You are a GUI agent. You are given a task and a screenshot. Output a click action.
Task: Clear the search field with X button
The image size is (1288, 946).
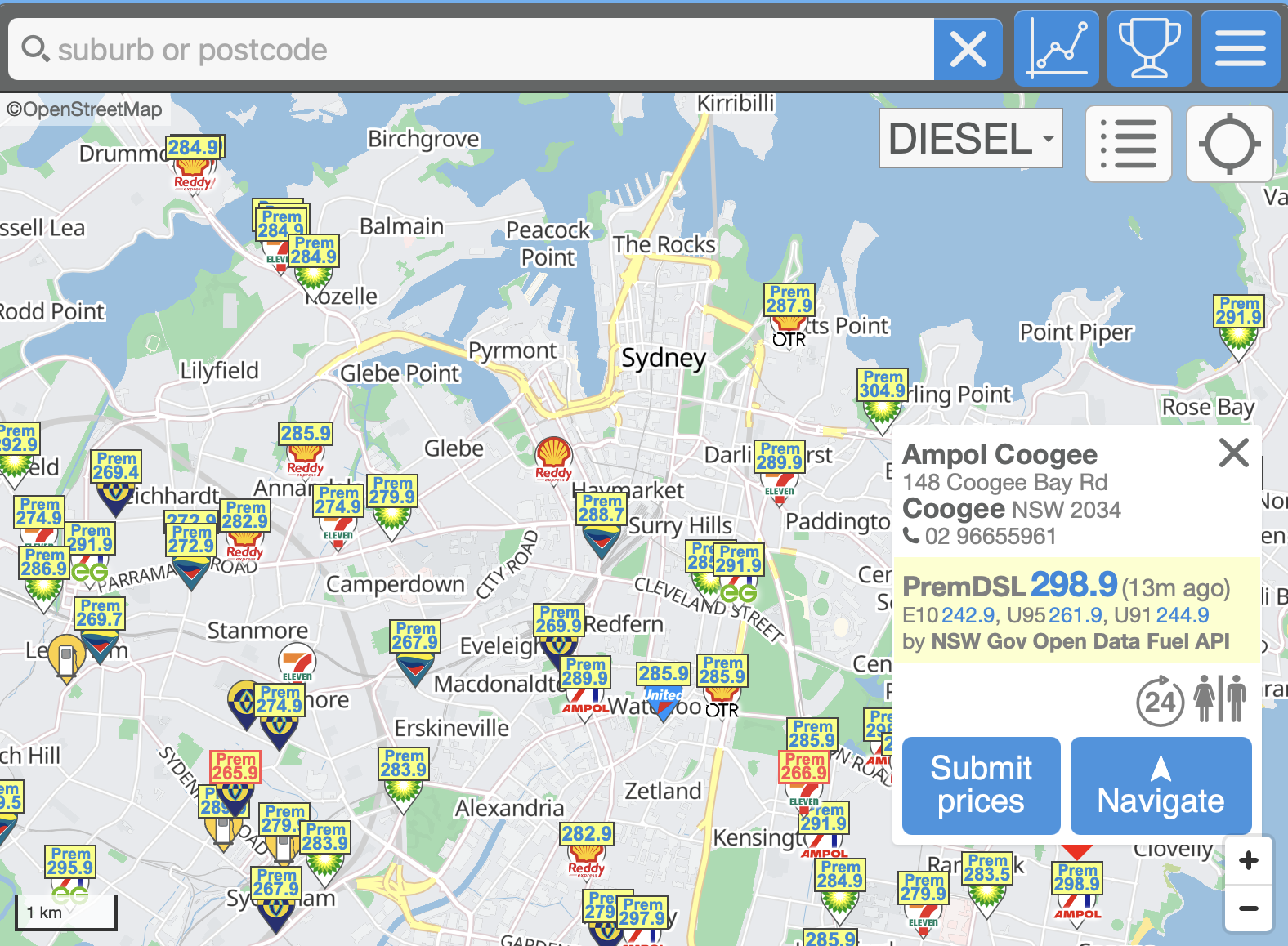click(968, 50)
